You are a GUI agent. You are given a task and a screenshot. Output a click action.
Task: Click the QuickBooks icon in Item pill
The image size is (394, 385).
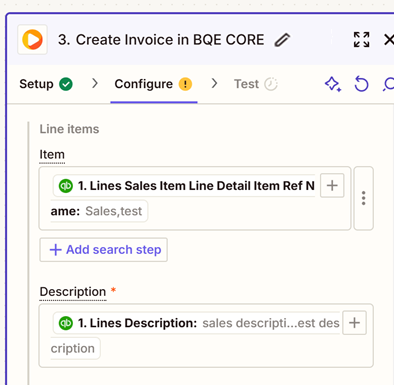click(x=66, y=186)
